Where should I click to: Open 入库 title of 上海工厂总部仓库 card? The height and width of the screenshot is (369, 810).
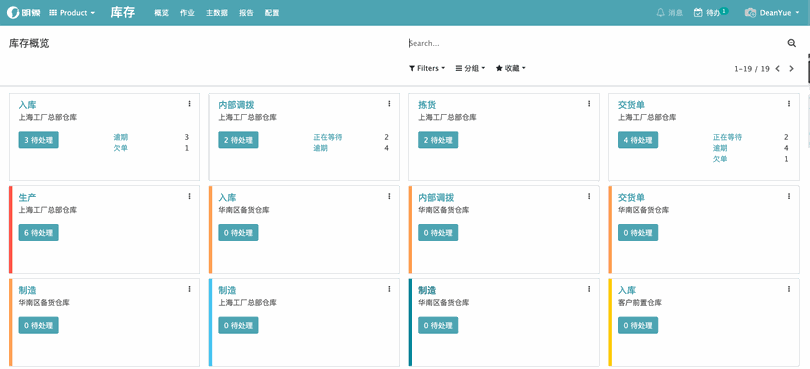27,105
